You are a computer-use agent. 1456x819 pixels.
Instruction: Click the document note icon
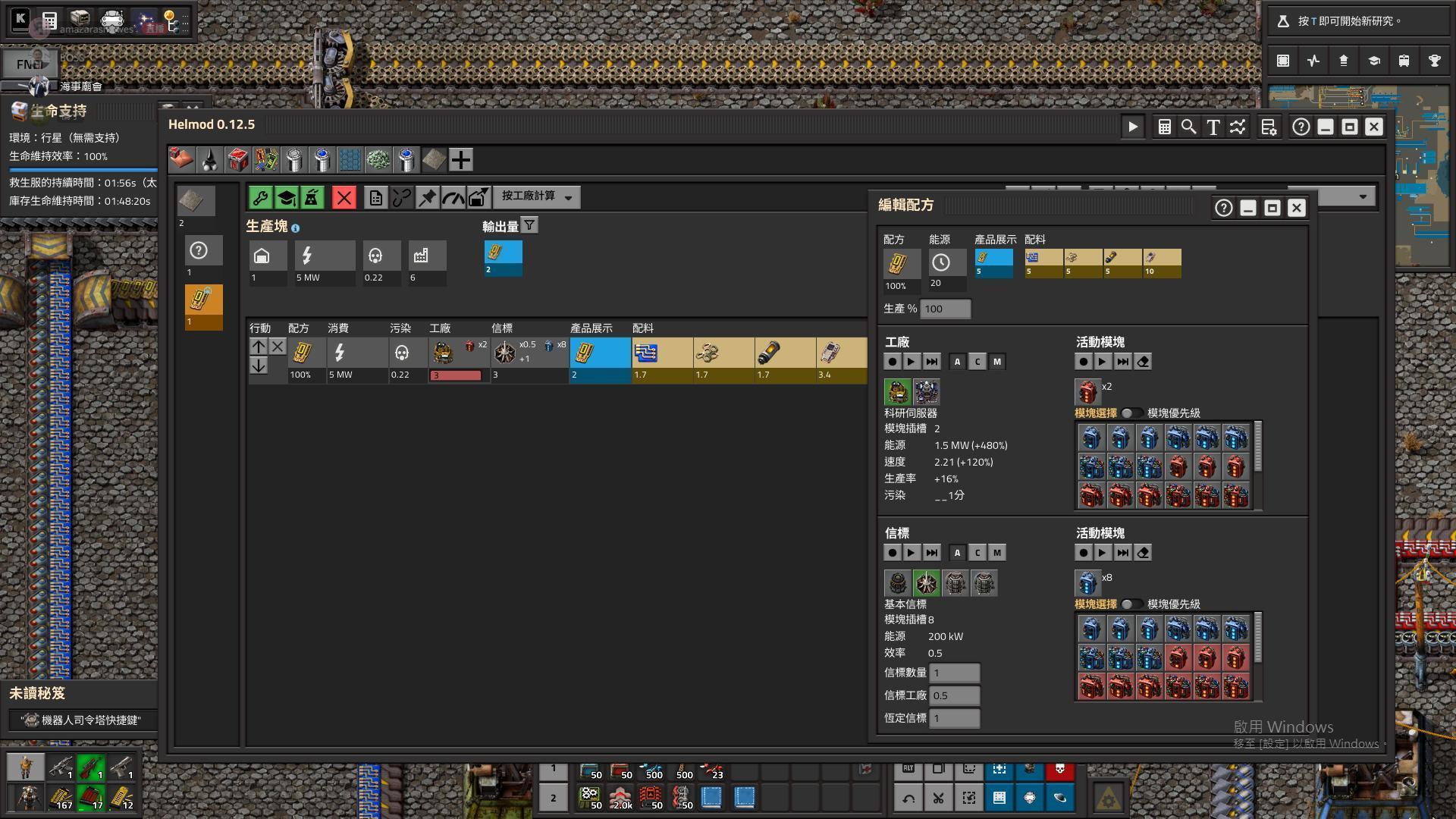click(376, 198)
